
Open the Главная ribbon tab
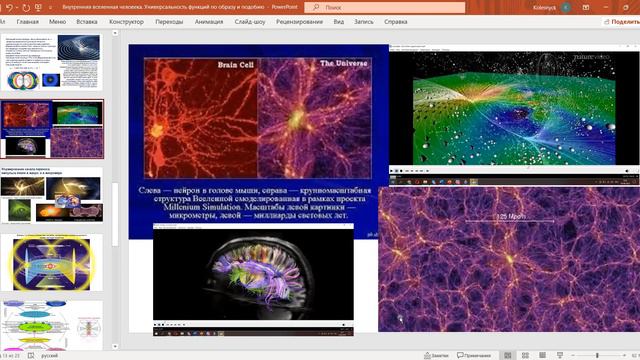point(28,22)
